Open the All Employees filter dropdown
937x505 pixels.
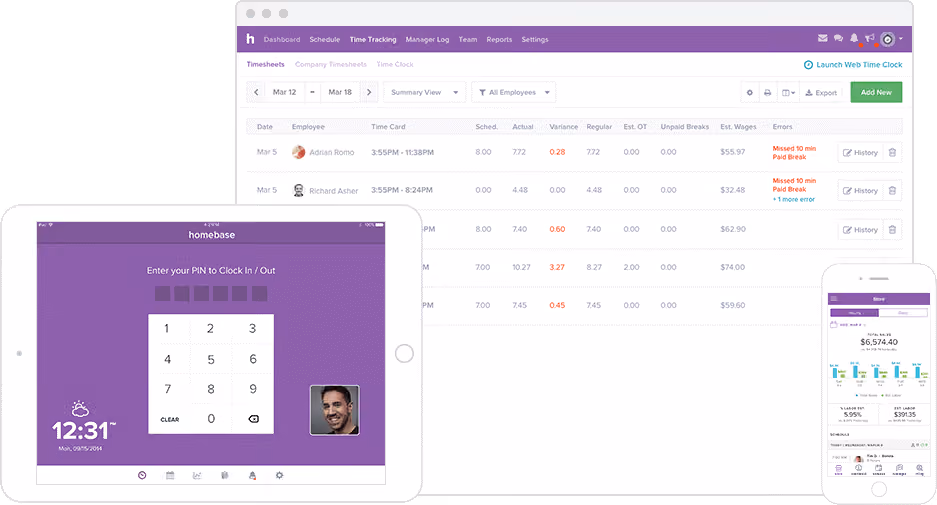[x=513, y=92]
